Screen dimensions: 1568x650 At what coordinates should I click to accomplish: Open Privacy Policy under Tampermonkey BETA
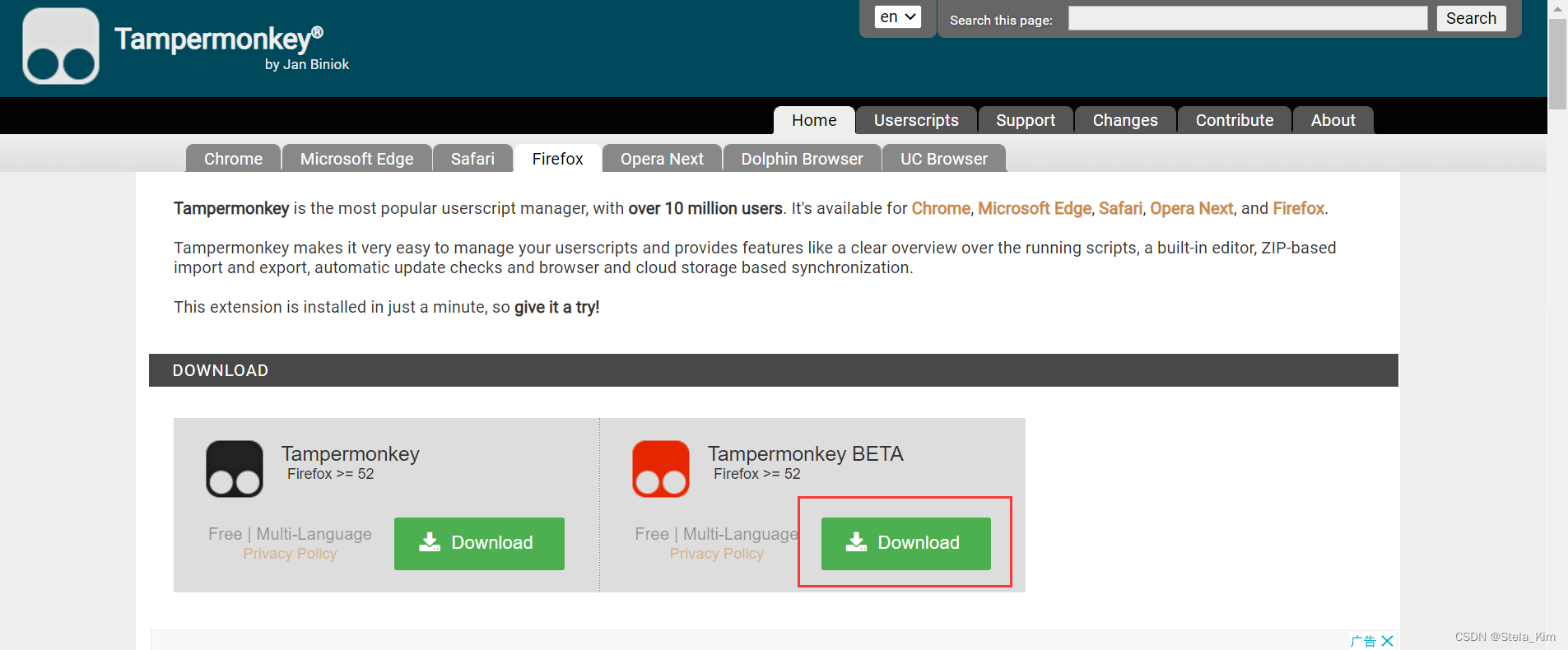click(x=716, y=554)
